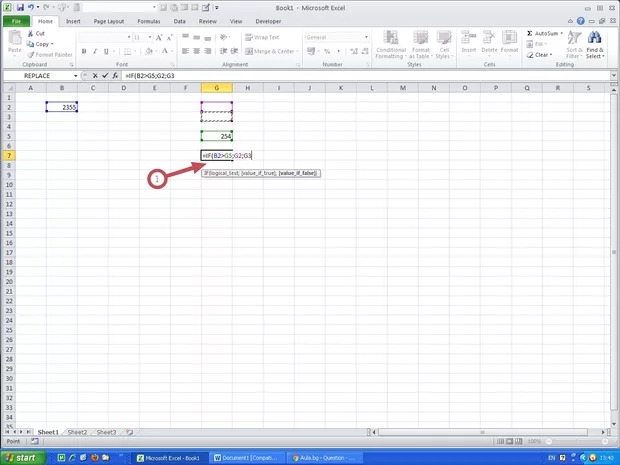The image size is (620, 465).
Task: Click Increase Indent icon
Action: click(234, 51)
